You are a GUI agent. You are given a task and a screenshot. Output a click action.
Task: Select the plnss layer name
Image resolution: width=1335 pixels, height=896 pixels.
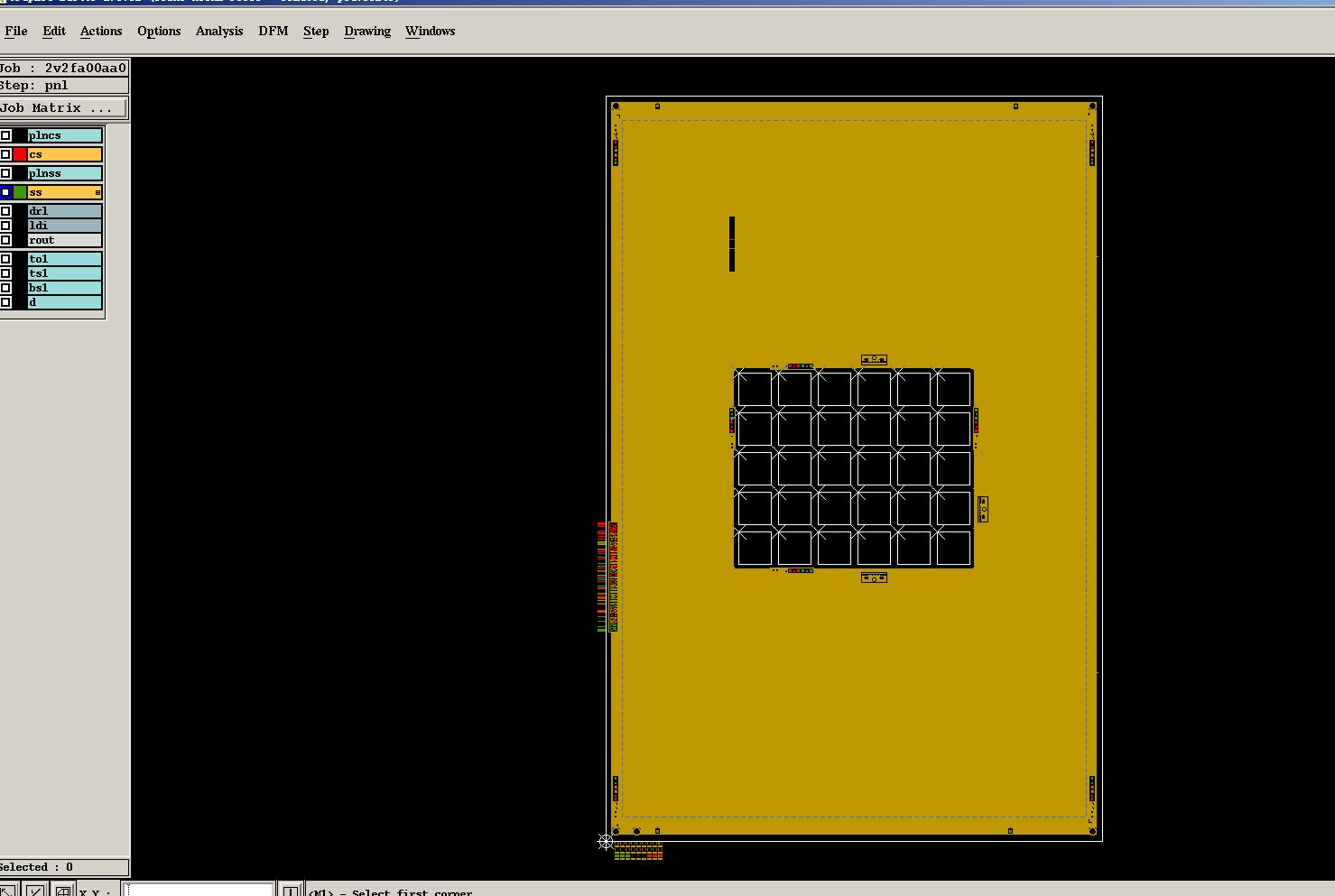[65, 173]
